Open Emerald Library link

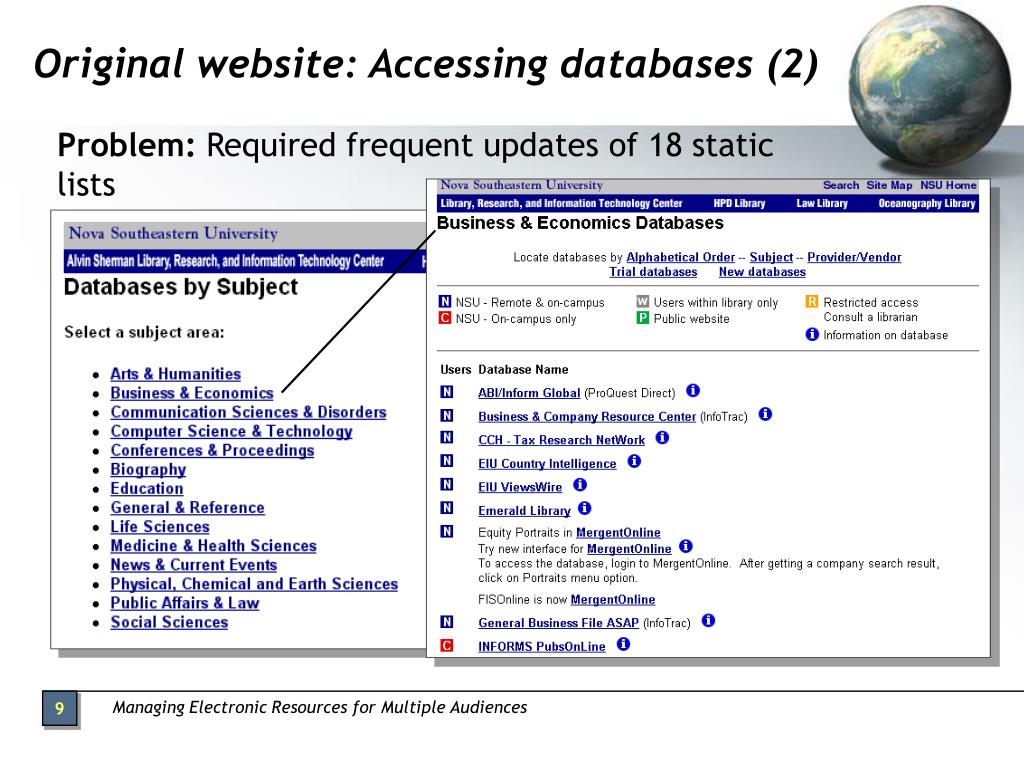click(x=524, y=511)
